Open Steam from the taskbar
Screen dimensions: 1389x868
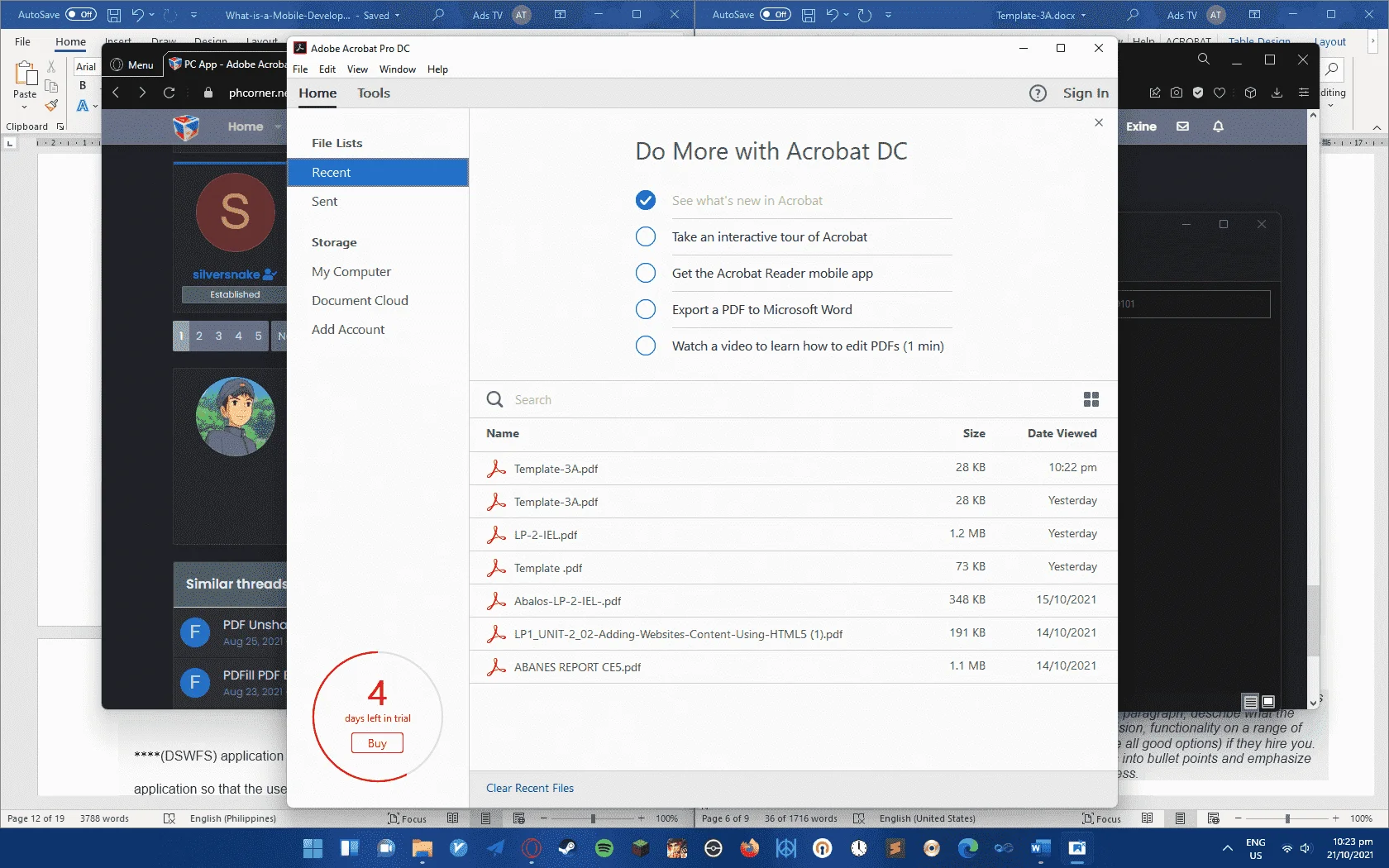[568, 848]
